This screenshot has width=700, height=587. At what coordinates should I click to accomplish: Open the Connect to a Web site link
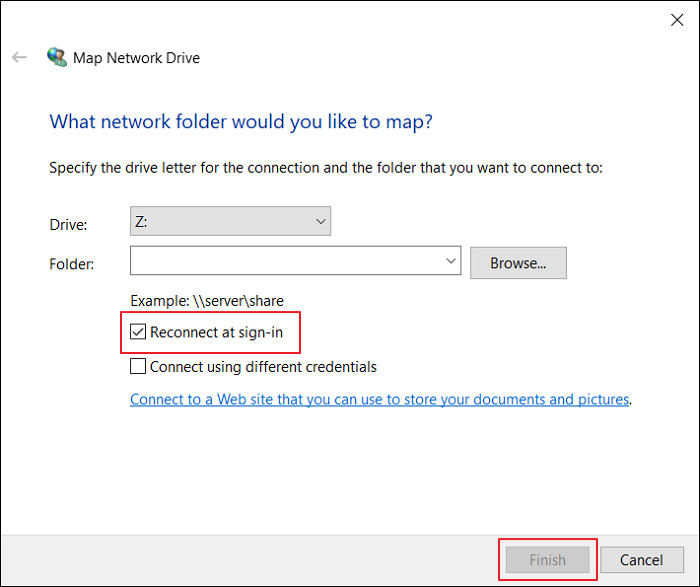(x=379, y=399)
